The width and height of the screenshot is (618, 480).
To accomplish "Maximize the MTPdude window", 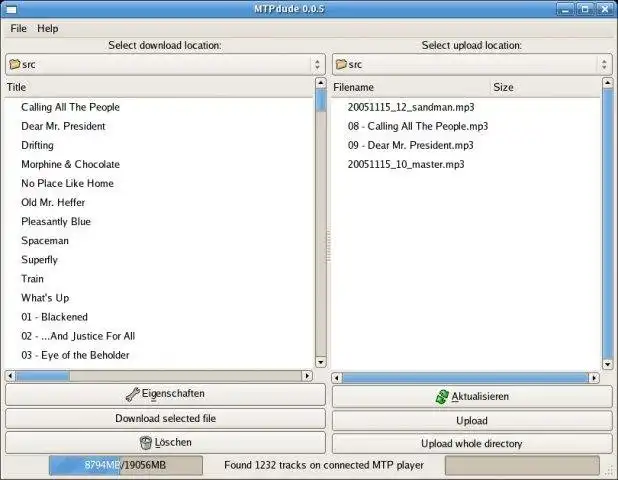I will tap(585, 9).
